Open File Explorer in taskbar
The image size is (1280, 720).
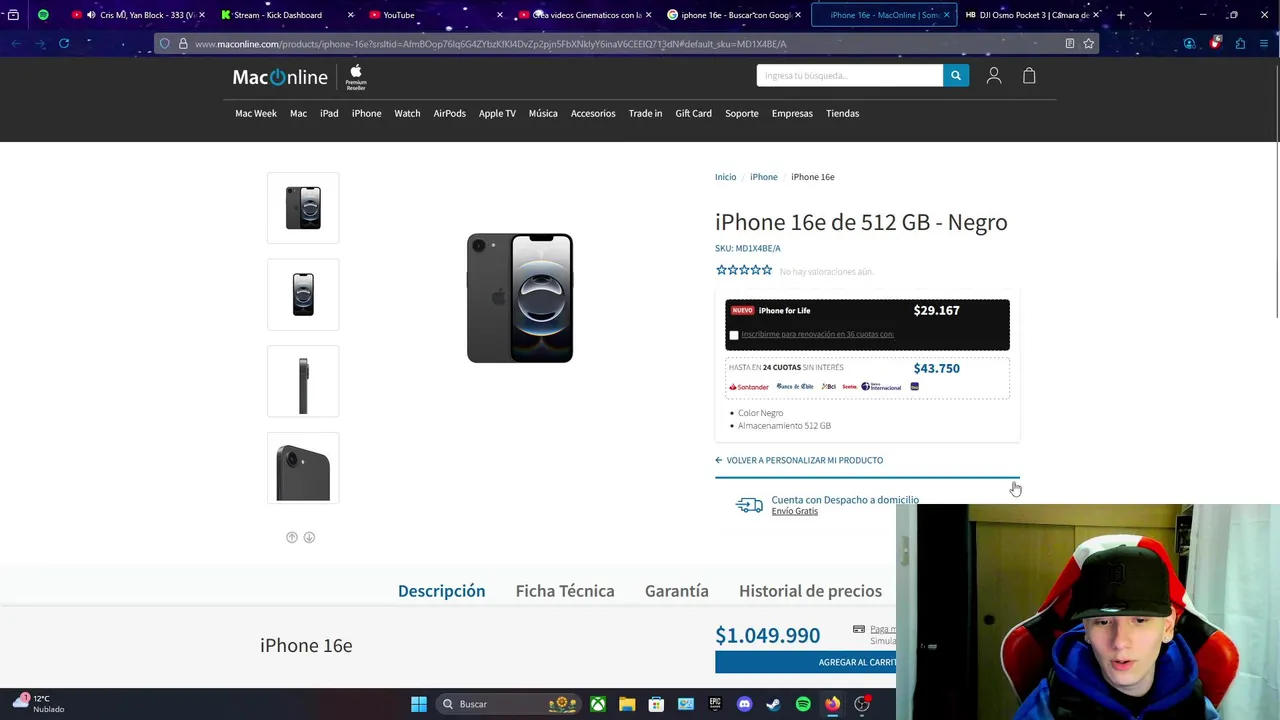(627, 704)
